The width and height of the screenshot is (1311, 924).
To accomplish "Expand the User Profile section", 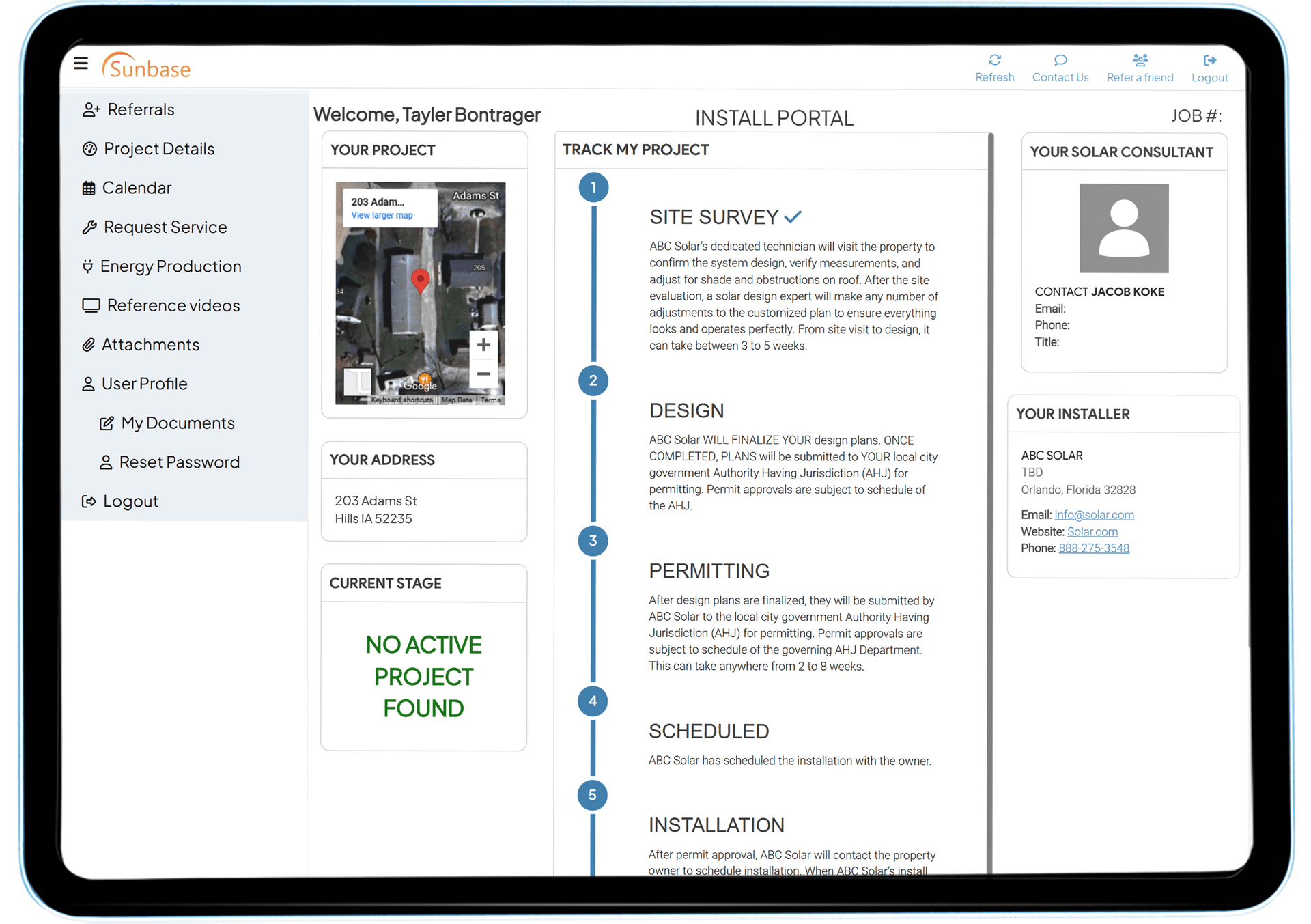I will (144, 384).
